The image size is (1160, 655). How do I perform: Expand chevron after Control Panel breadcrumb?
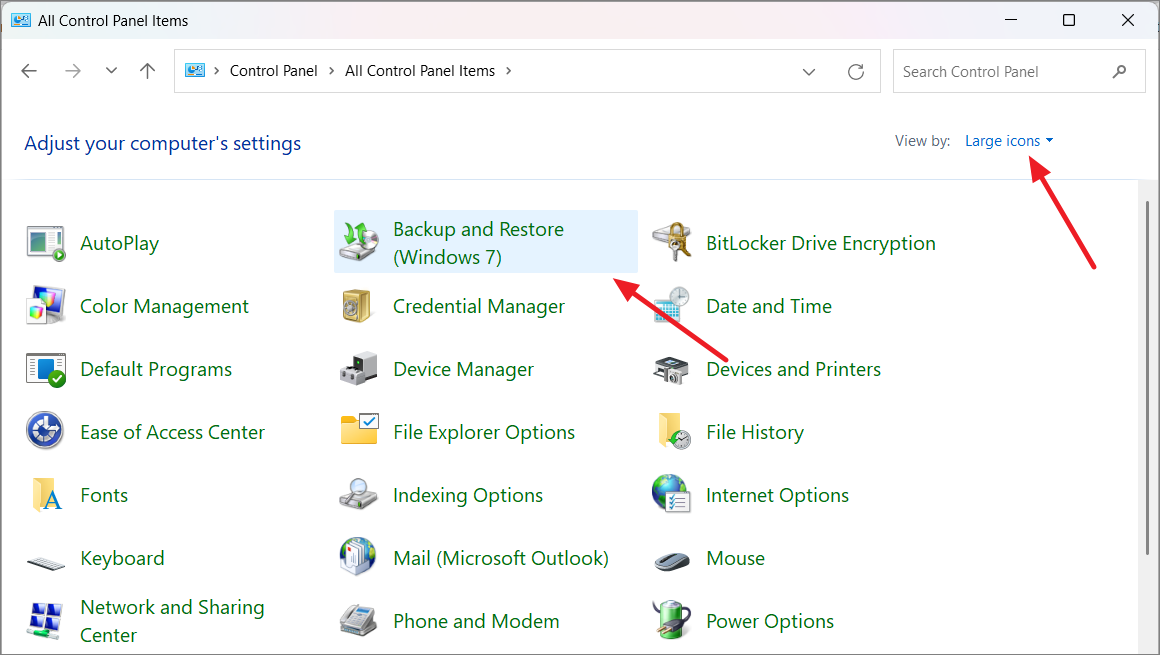pos(331,71)
